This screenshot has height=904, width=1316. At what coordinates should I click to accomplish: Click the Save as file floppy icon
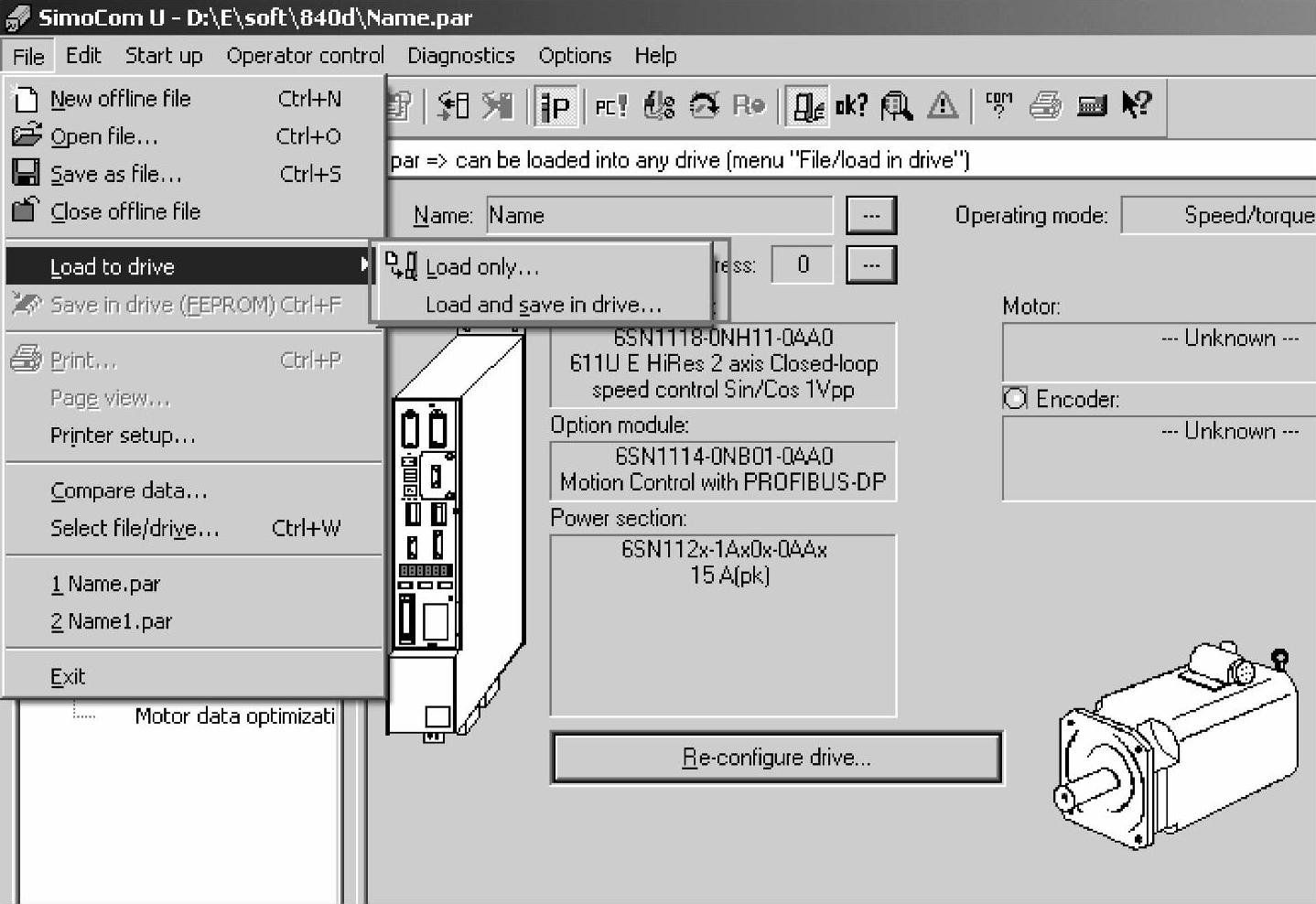[x=26, y=173]
